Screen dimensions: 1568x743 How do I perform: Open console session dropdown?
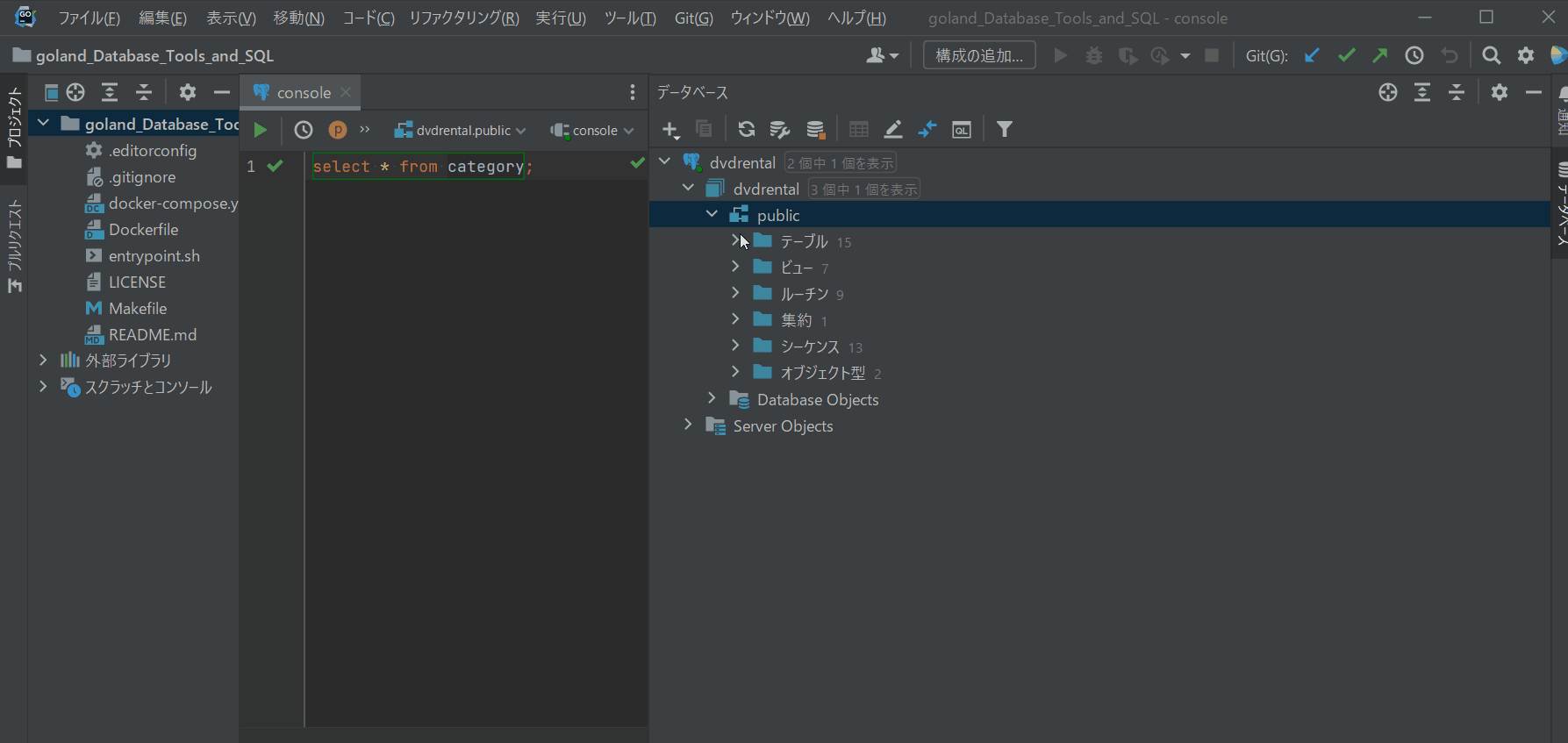592,130
